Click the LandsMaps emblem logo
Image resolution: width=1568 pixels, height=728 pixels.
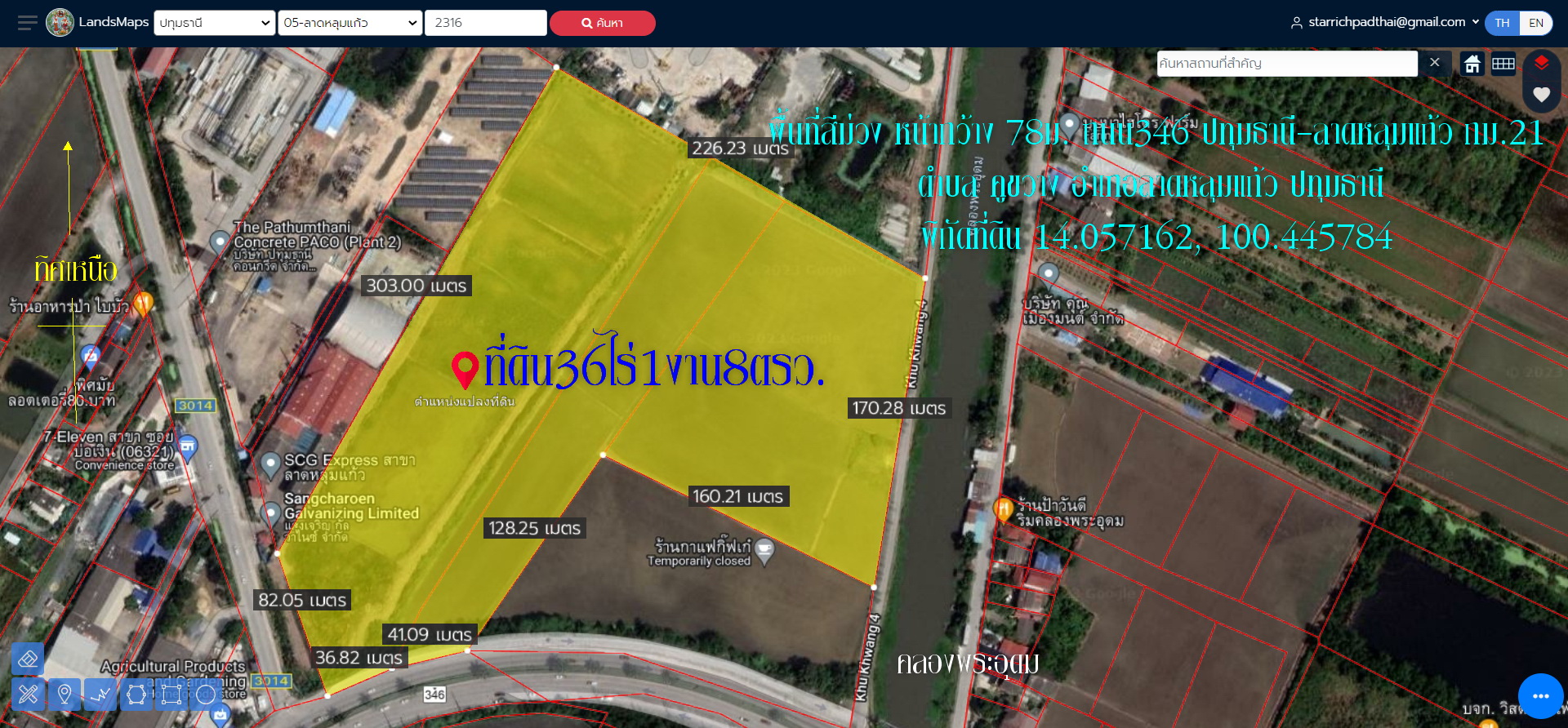coord(60,23)
